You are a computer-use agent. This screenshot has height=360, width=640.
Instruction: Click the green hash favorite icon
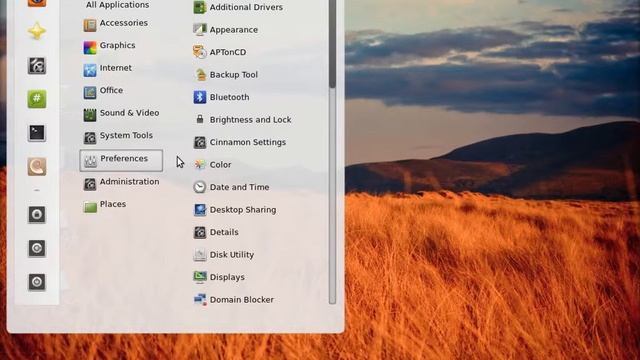(37, 99)
